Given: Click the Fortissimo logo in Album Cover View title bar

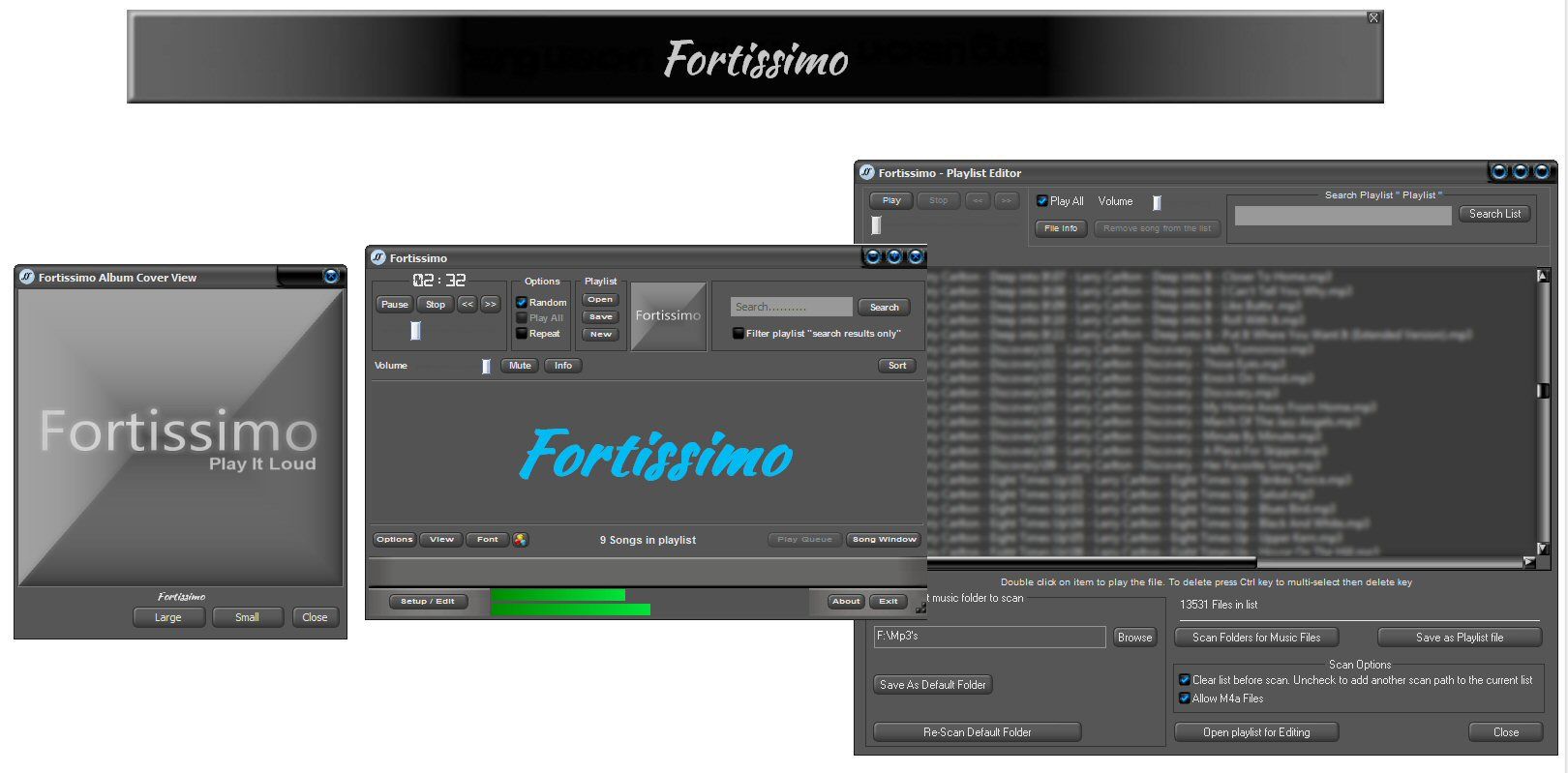Looking at the screenshot, I should 27,278.
